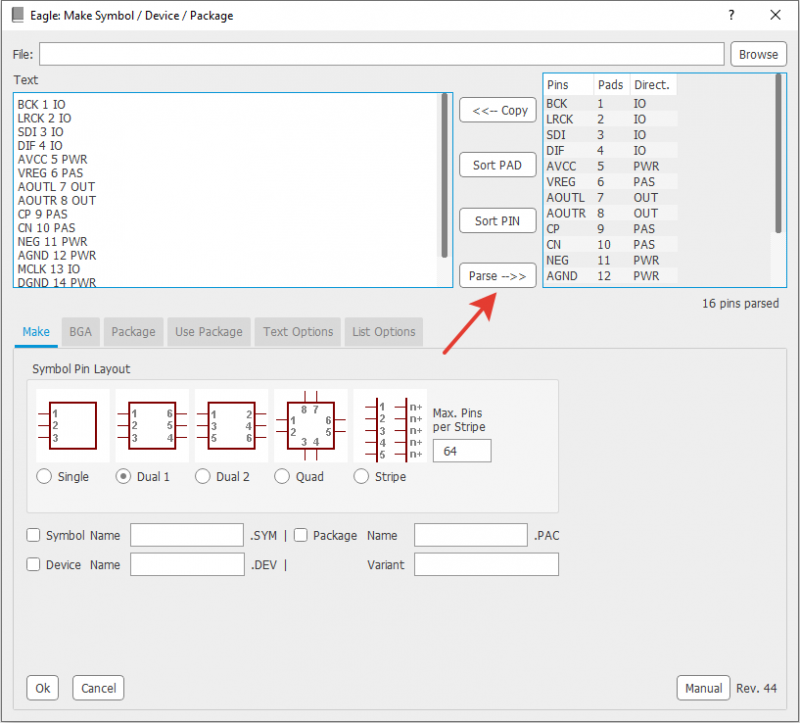Open the Text Options tab
Screen dimensions: 800x723
tap(298, 332)
